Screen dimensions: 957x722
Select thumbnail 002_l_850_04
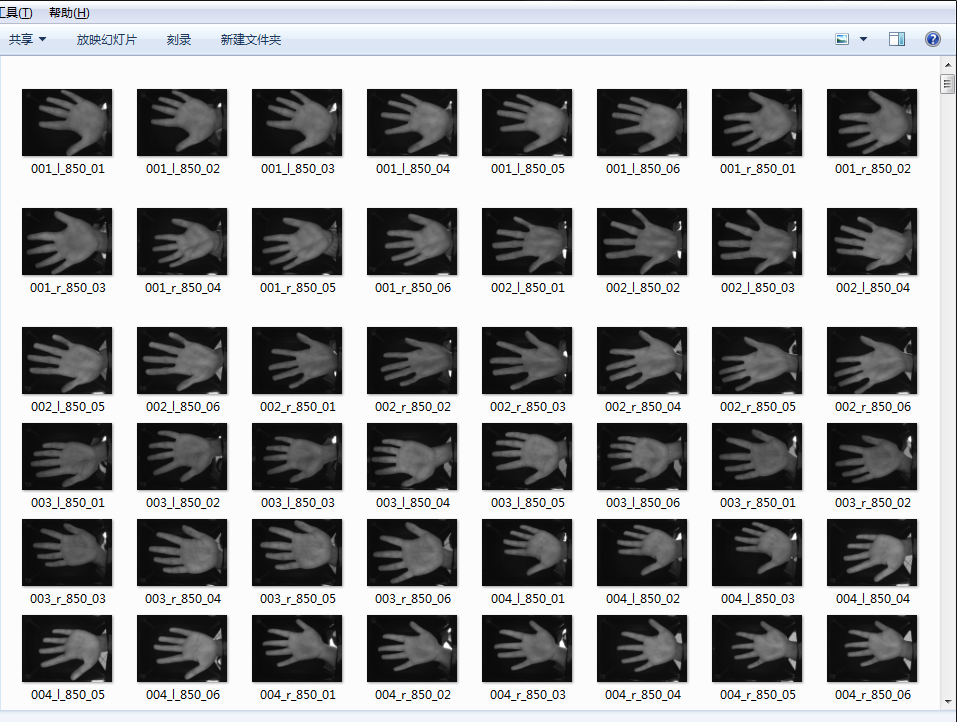(x=872, y=242)
